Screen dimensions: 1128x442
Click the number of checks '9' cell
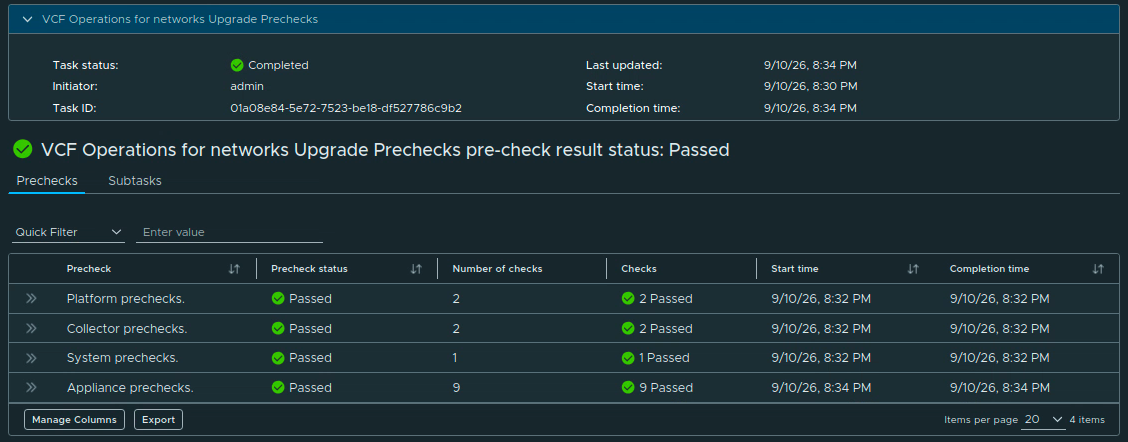click(x=456, y=387)
